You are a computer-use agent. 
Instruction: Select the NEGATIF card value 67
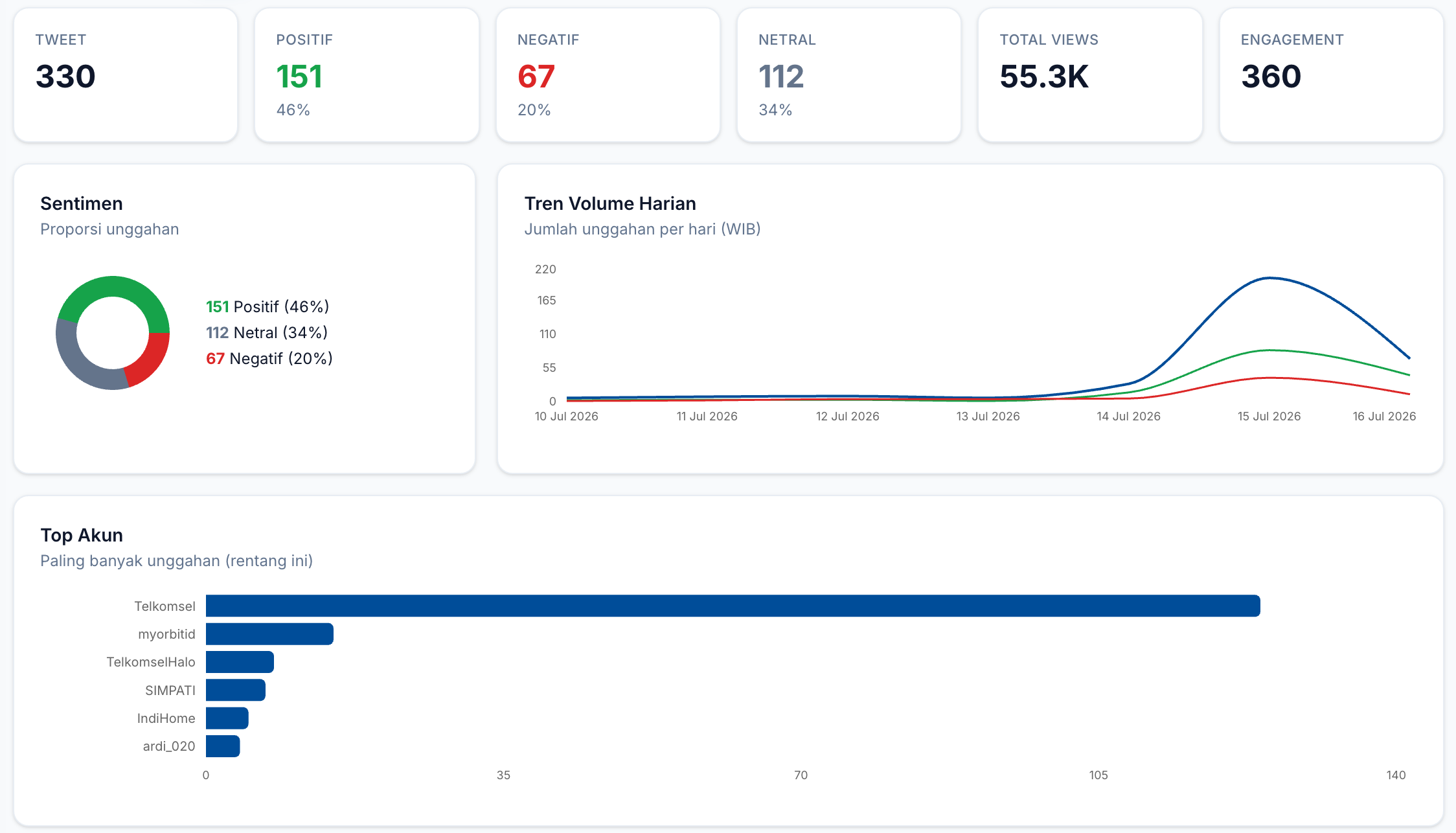(536, 76)
